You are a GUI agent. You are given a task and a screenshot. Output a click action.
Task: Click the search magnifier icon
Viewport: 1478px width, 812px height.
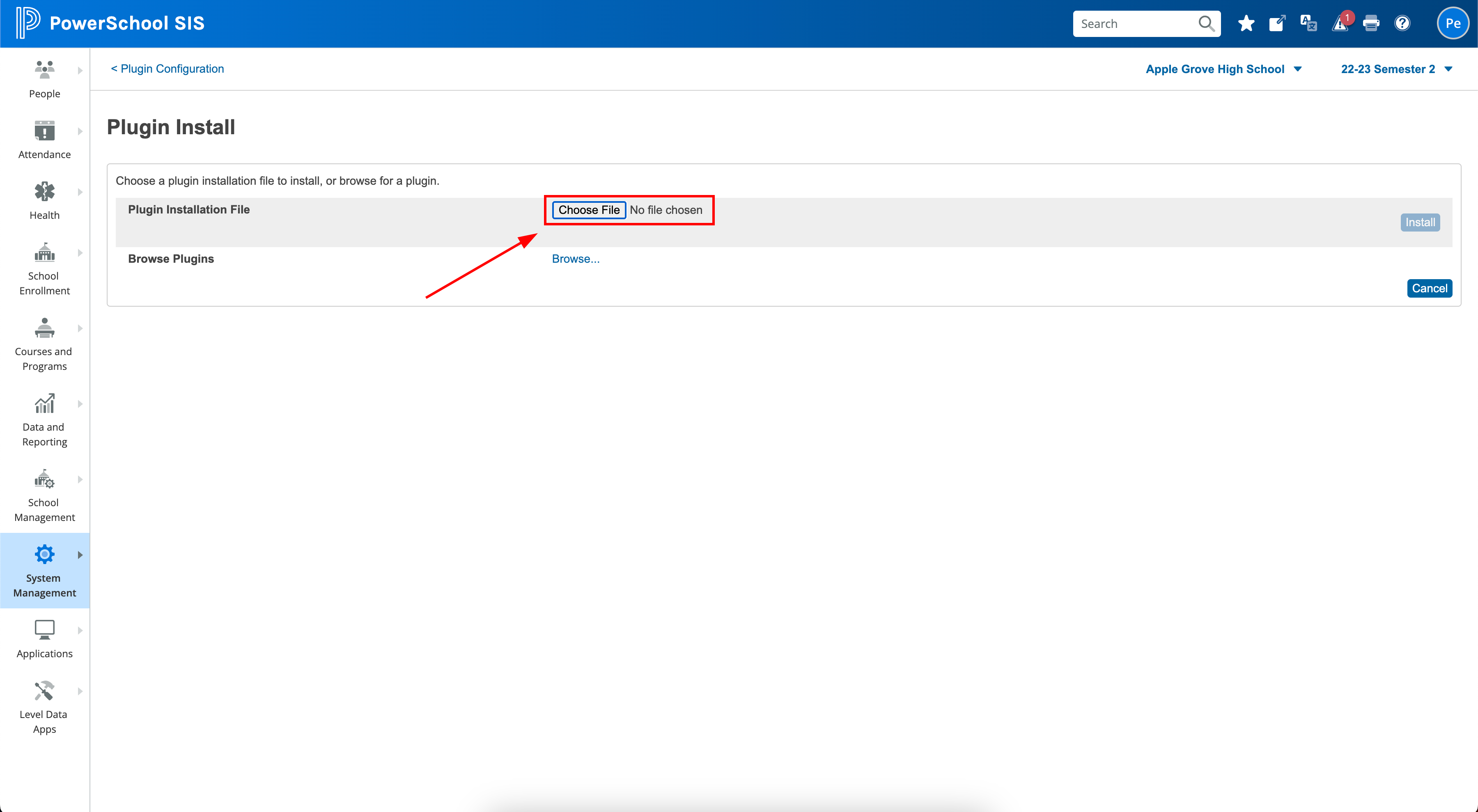click(x=1206, y=23)
